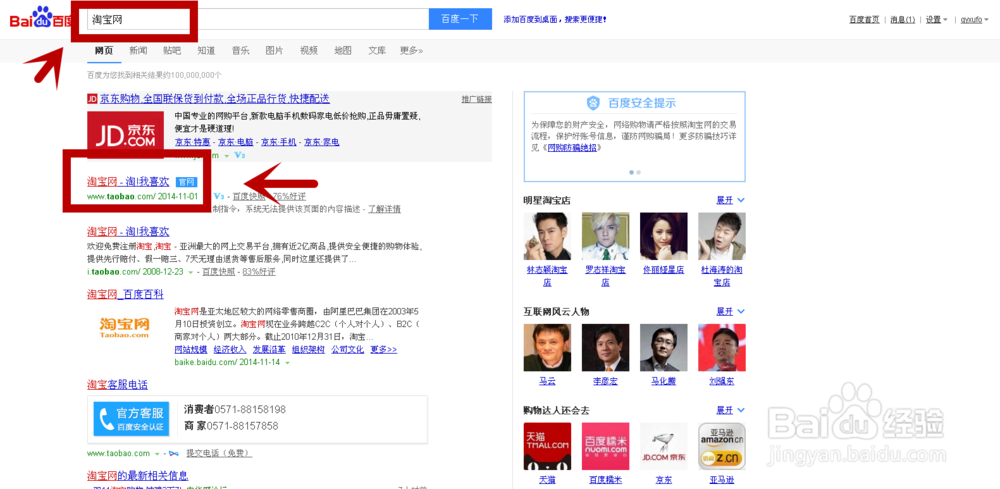Click 李彦宏 photo
This screenshot has height=489, width=1000.
coord(605,347)
